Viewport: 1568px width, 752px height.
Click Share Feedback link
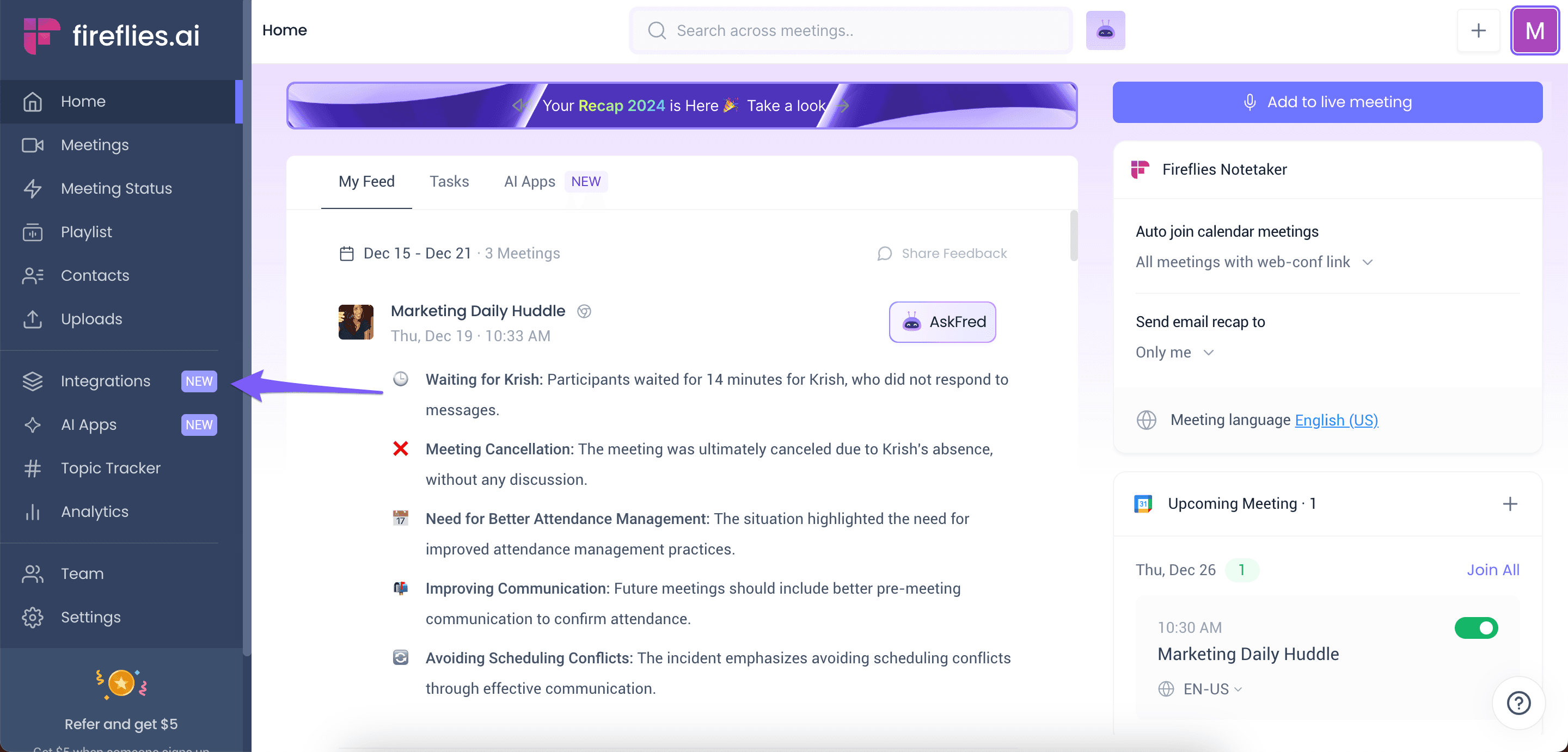942,253
